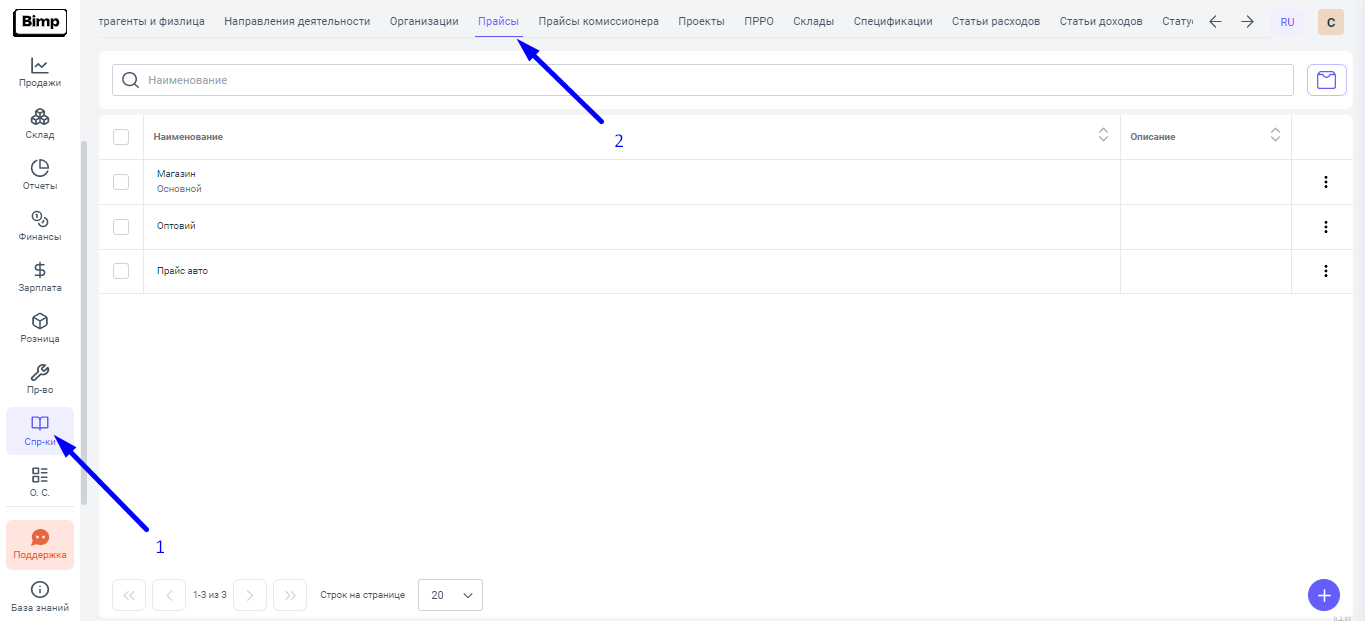Open Пр-во wrench icon section

click(40, 379)
